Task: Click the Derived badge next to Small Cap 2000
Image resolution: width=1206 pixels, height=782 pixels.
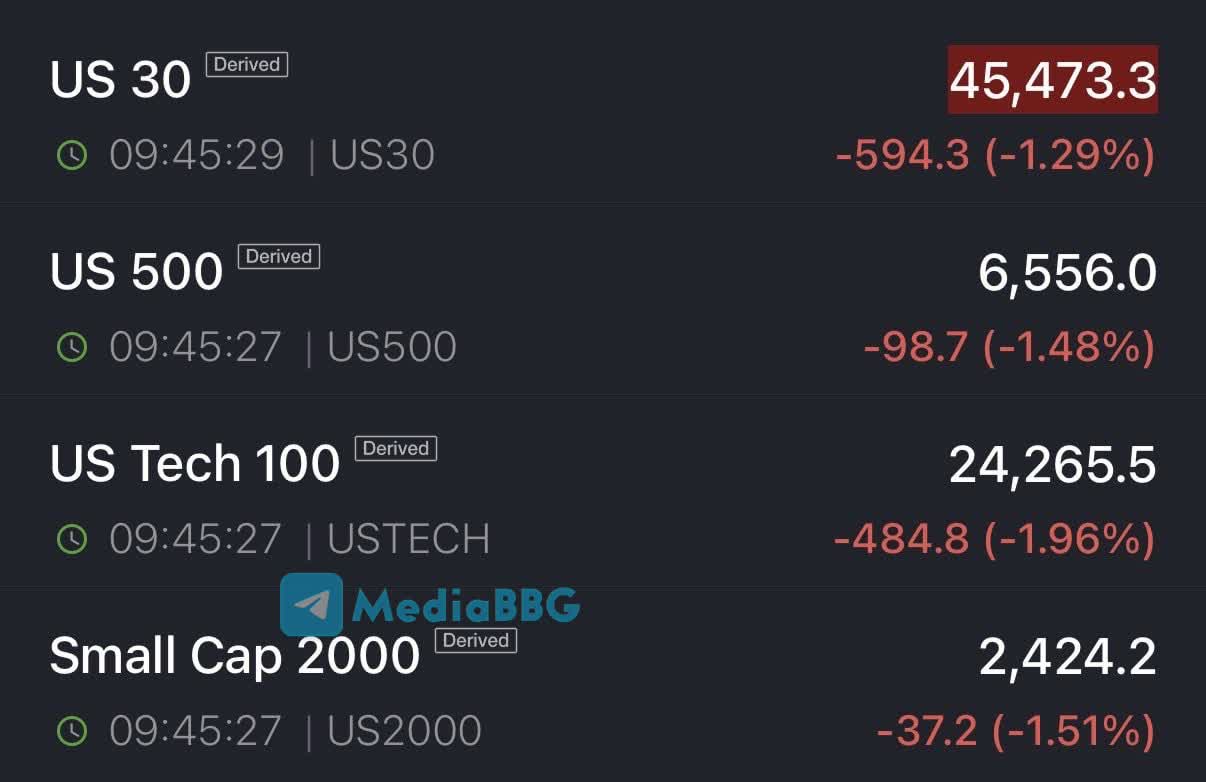Action: (476, 641)
